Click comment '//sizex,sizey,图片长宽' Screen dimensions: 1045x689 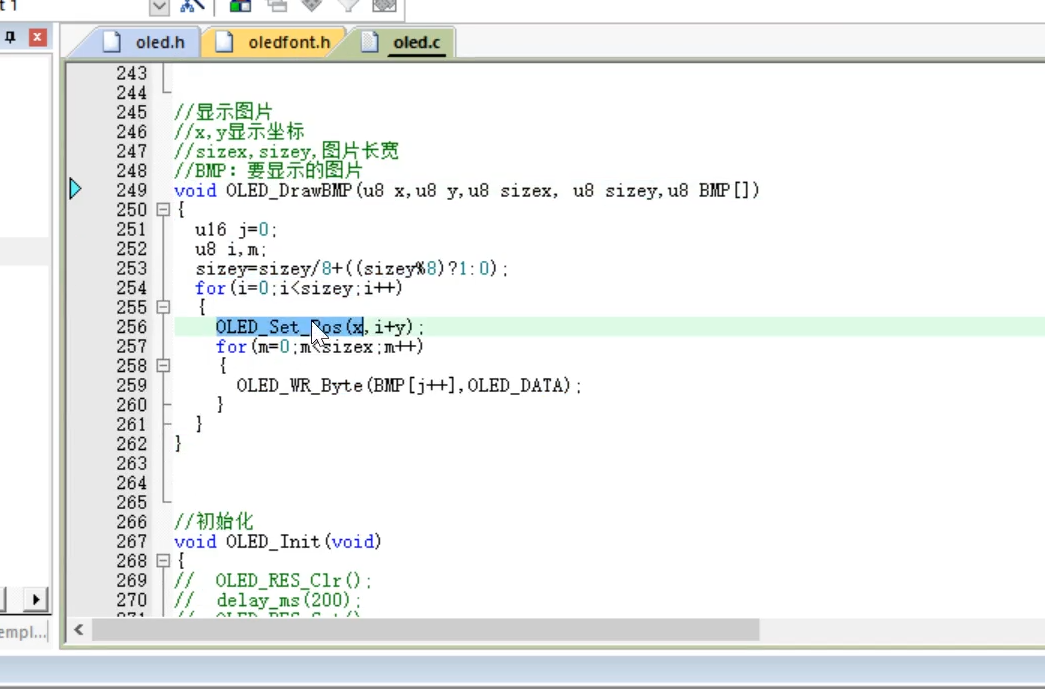(x=286, y=151)
